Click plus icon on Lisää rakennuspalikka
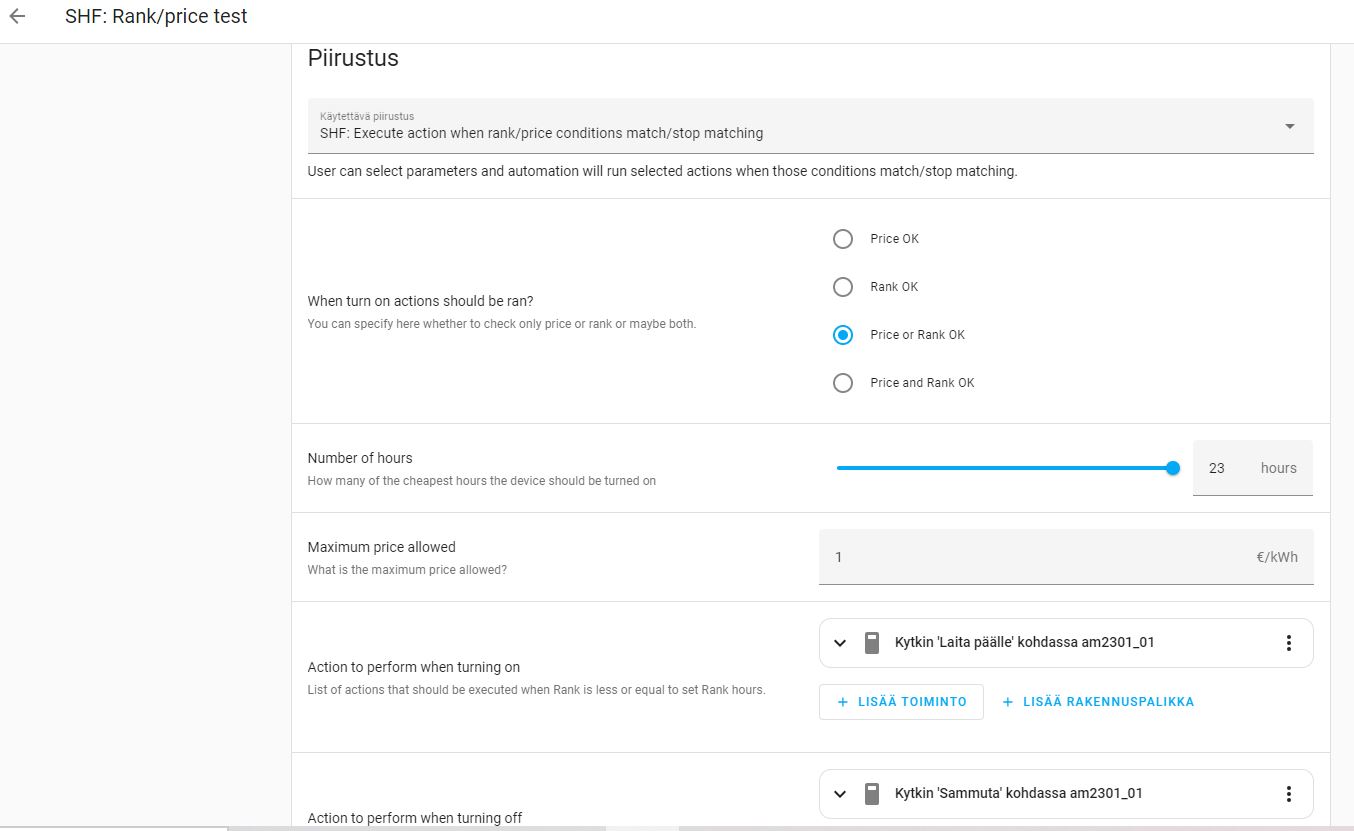This screenshot has height=831, width=1354. (x=1008, y=702)
